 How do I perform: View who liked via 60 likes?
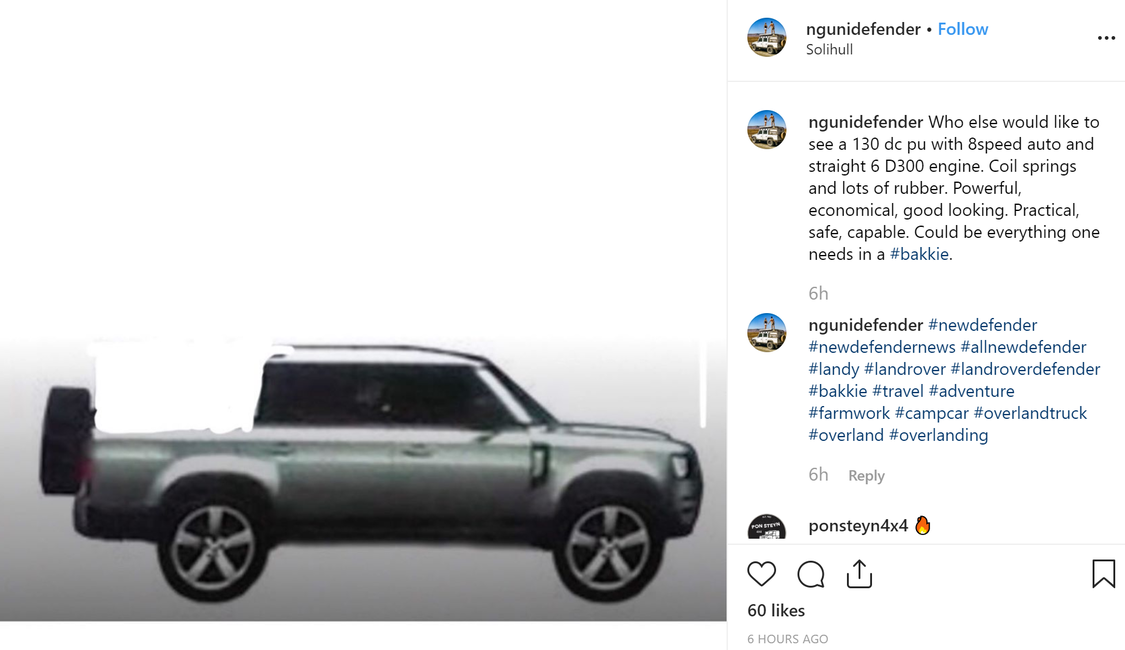[776, 611]
